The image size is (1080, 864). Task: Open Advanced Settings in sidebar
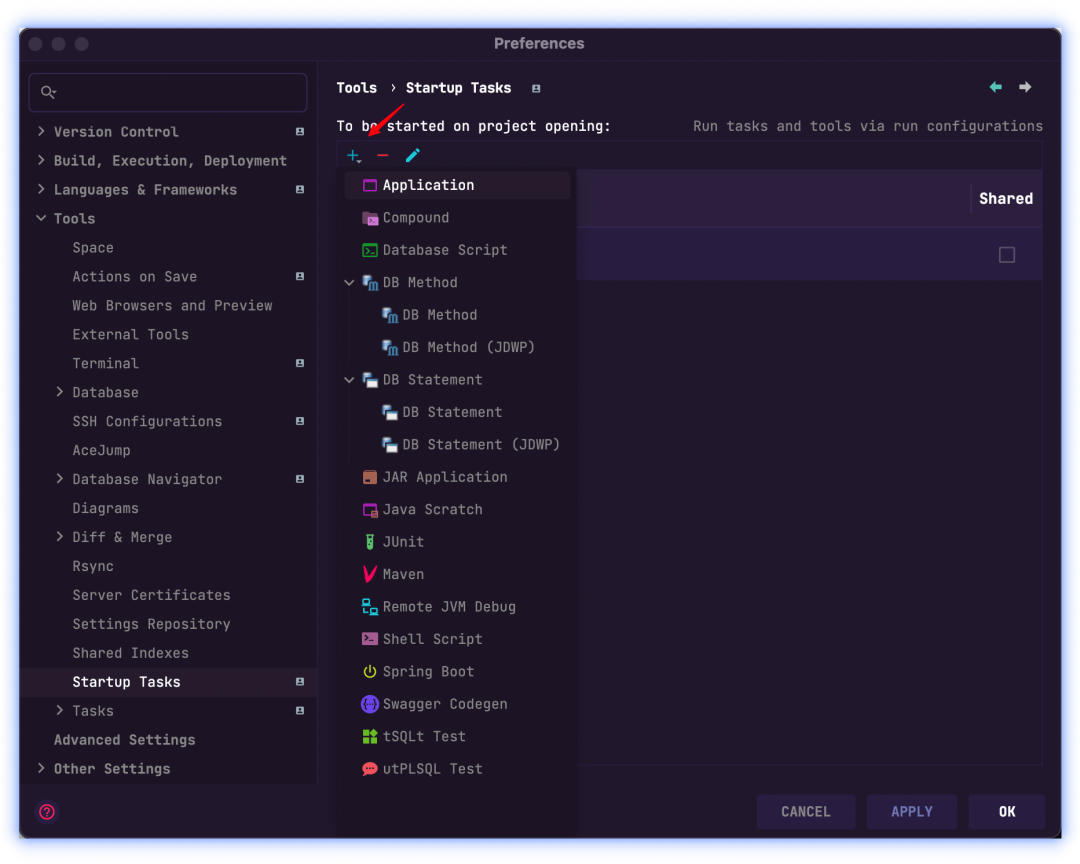(124, 740)
